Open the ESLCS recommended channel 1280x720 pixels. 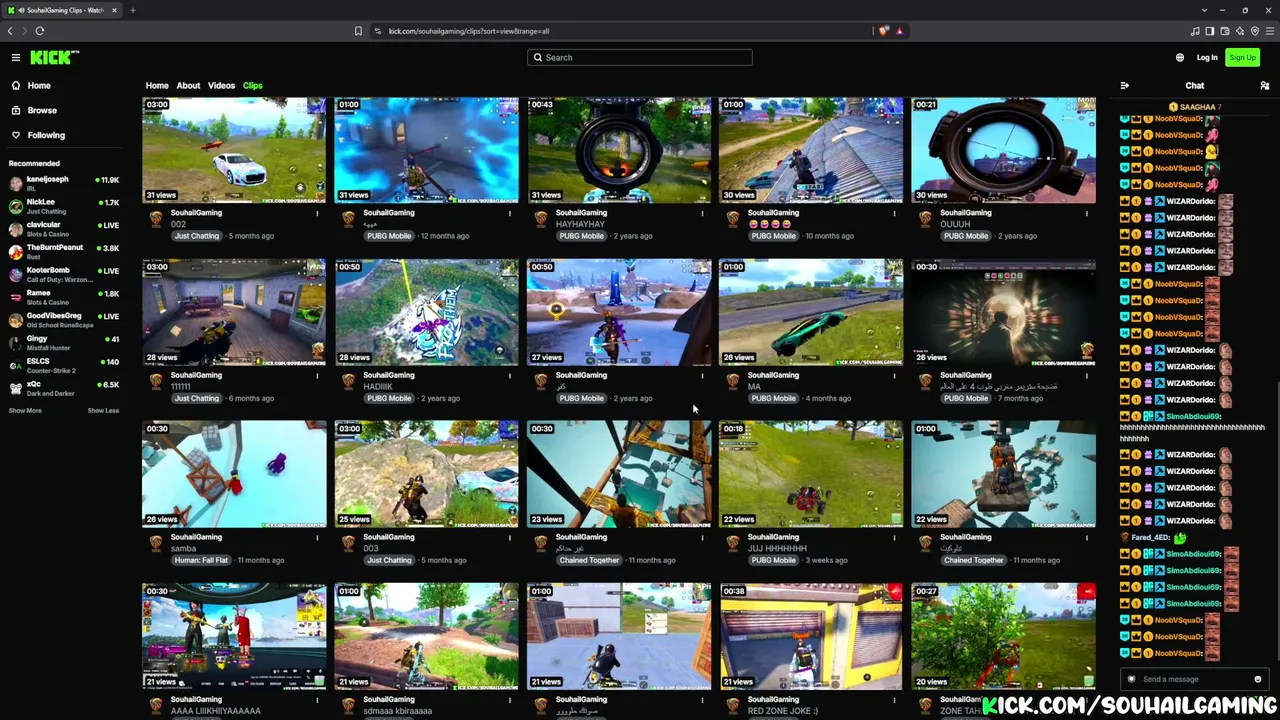(63, 365)
